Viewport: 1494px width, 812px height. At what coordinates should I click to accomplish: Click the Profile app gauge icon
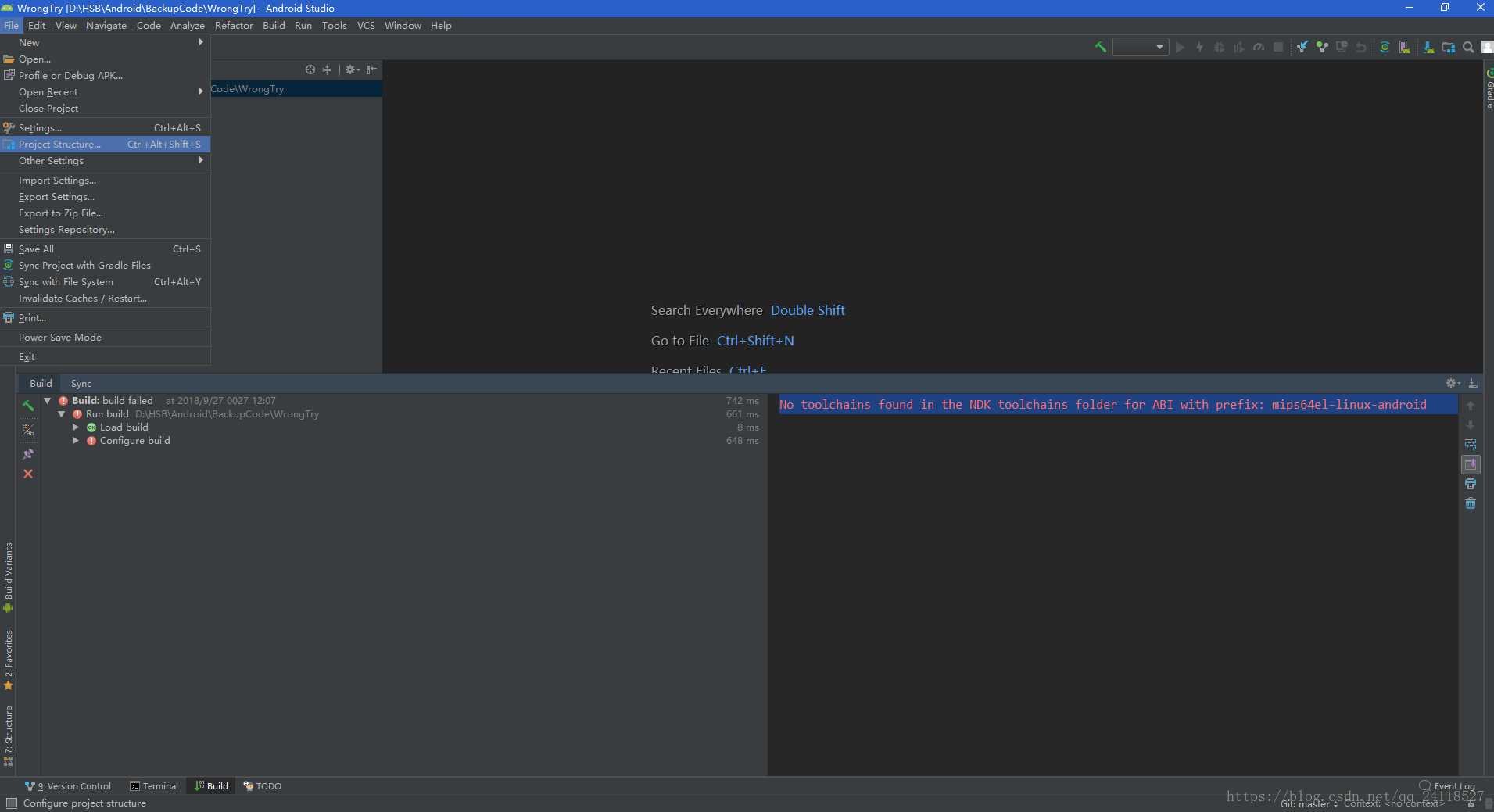(x=1259, y=48)
